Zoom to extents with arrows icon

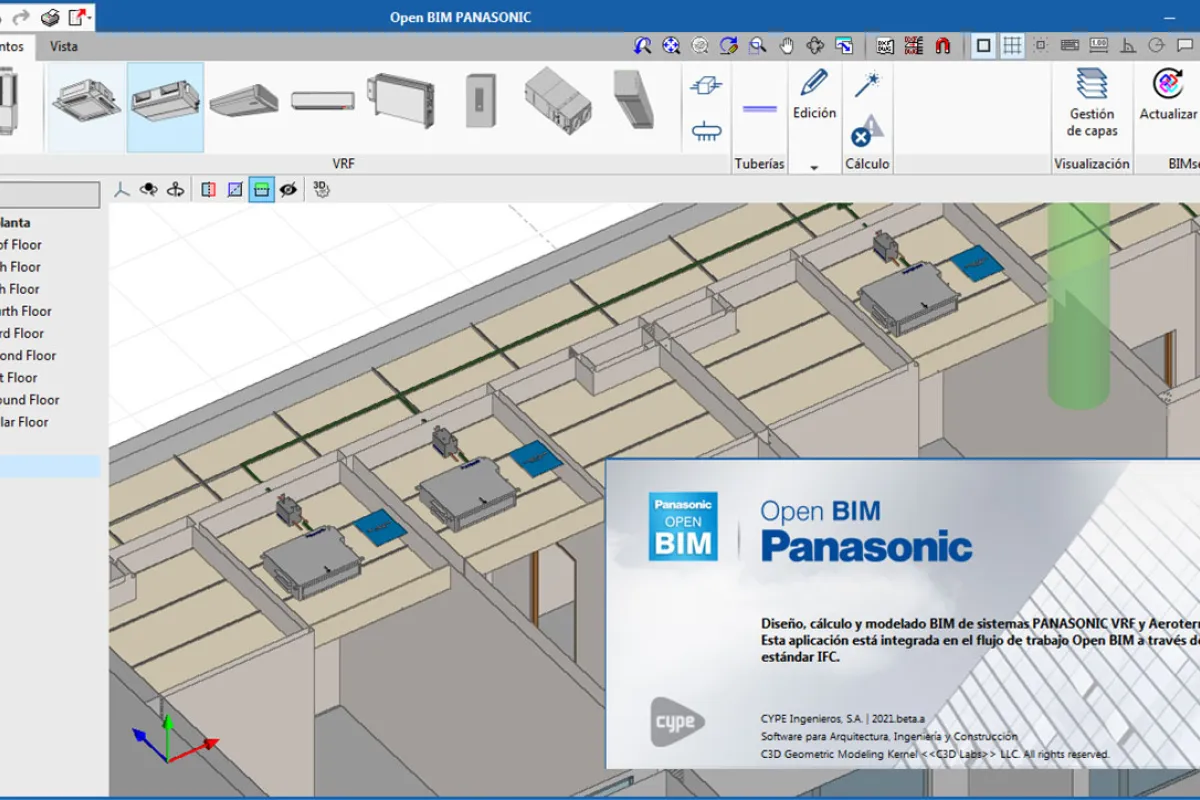[671, 45]
